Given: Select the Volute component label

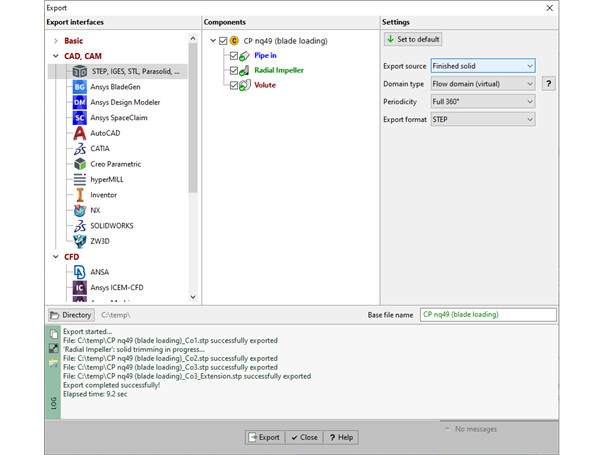Looking at the screenshot, I should click(x=265, y=85).
